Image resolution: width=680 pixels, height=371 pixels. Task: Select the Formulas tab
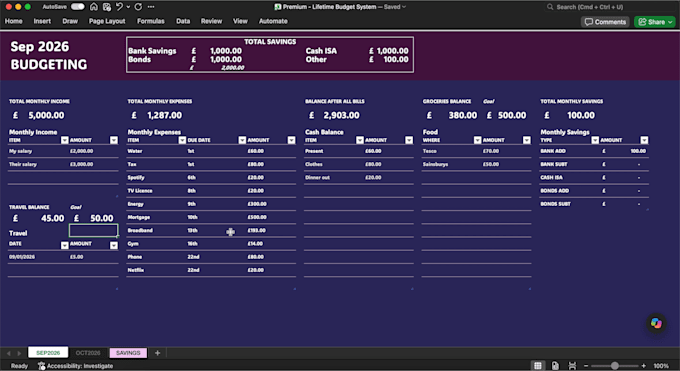(150, 21)
